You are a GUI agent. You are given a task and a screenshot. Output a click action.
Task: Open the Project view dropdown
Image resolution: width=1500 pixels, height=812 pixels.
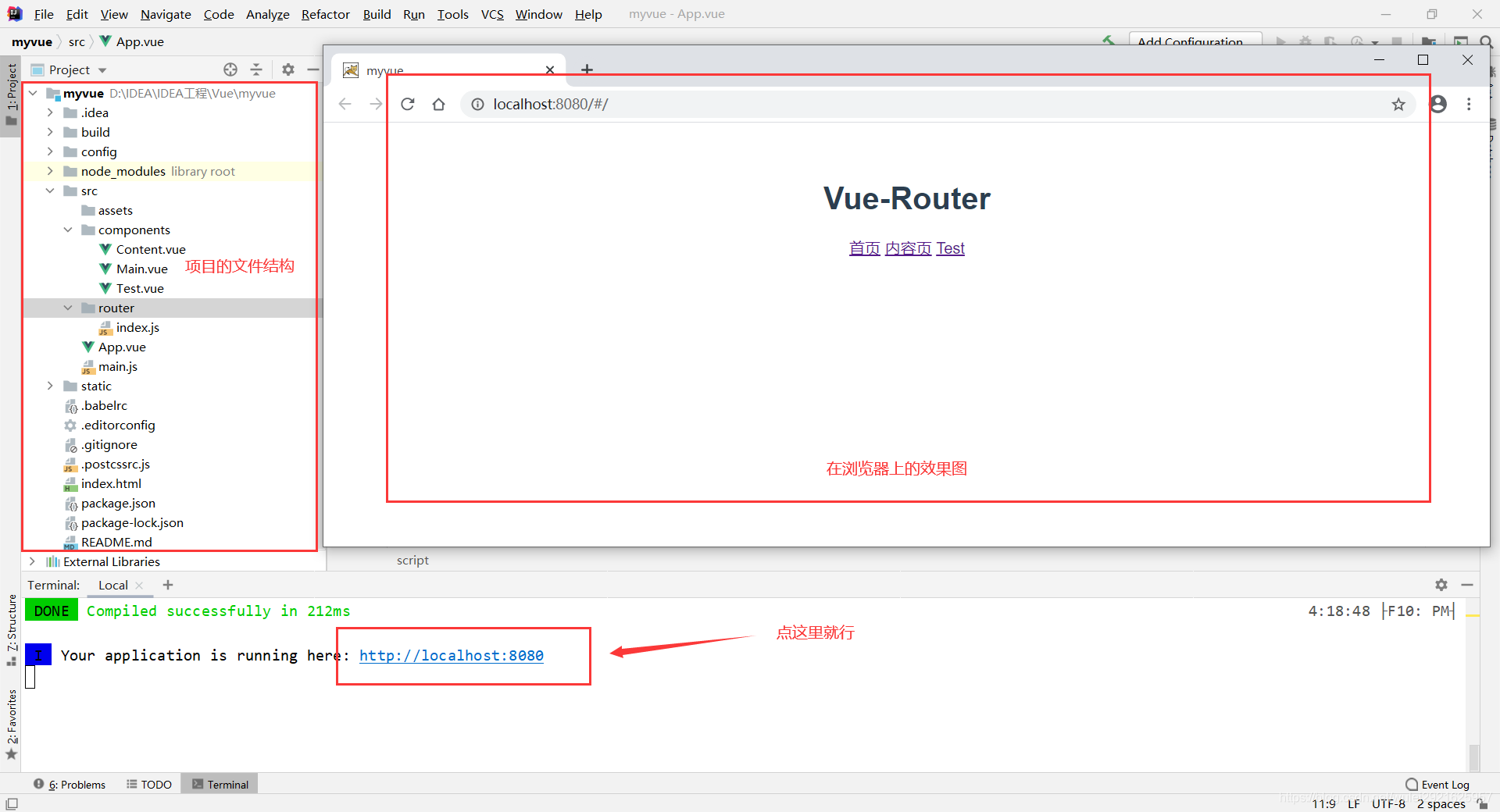pos(102,70)
